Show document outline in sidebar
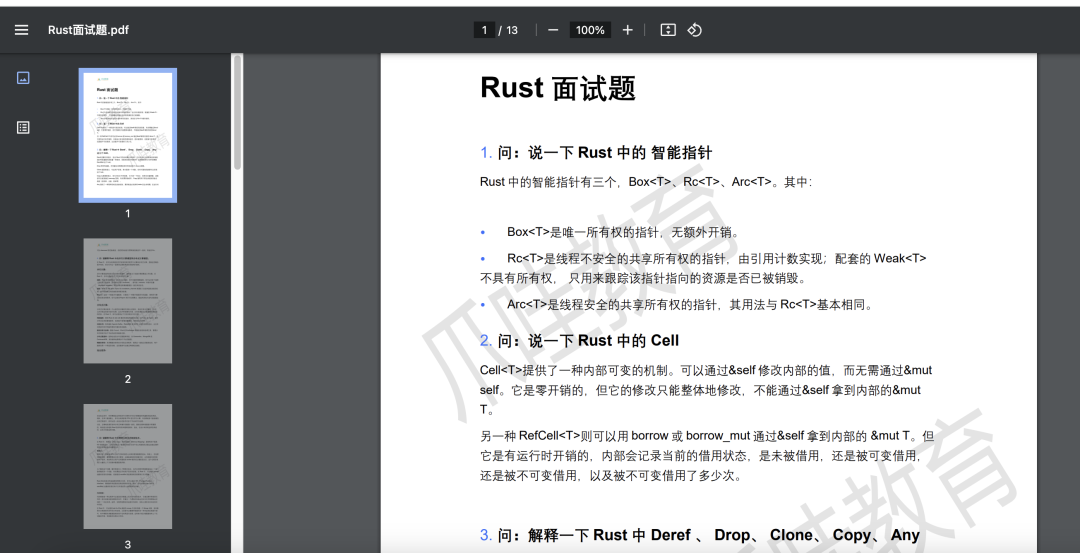The image size is (1080, 553). tap(23, 127)
